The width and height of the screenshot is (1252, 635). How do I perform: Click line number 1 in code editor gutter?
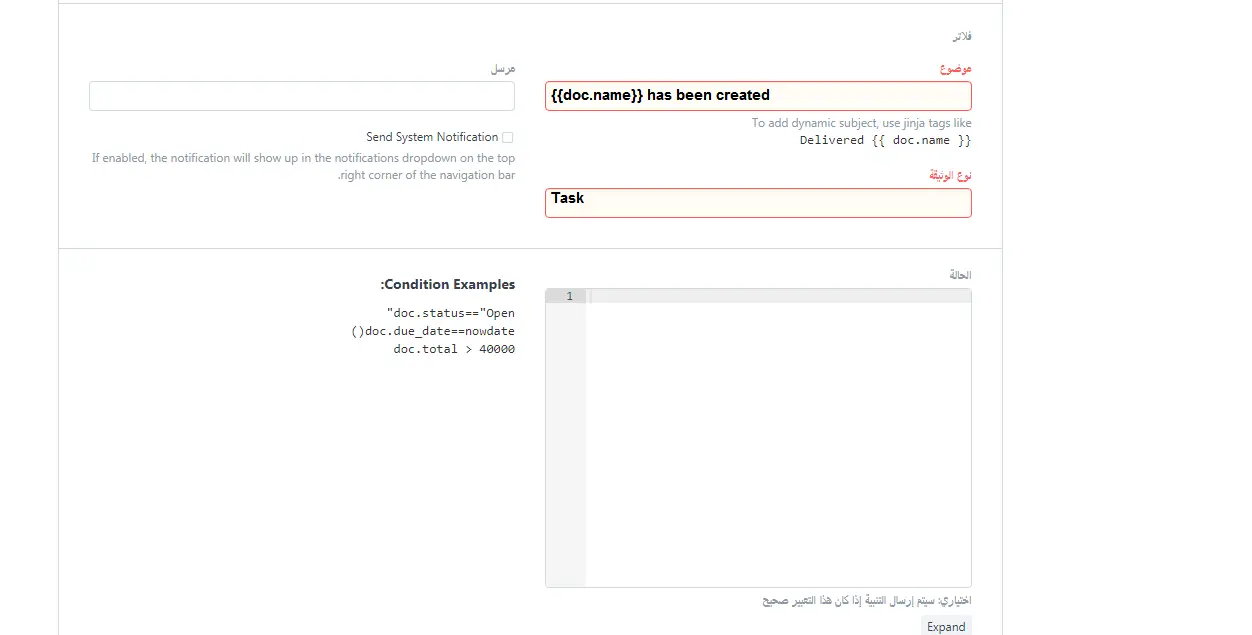[x=570, y=296]
